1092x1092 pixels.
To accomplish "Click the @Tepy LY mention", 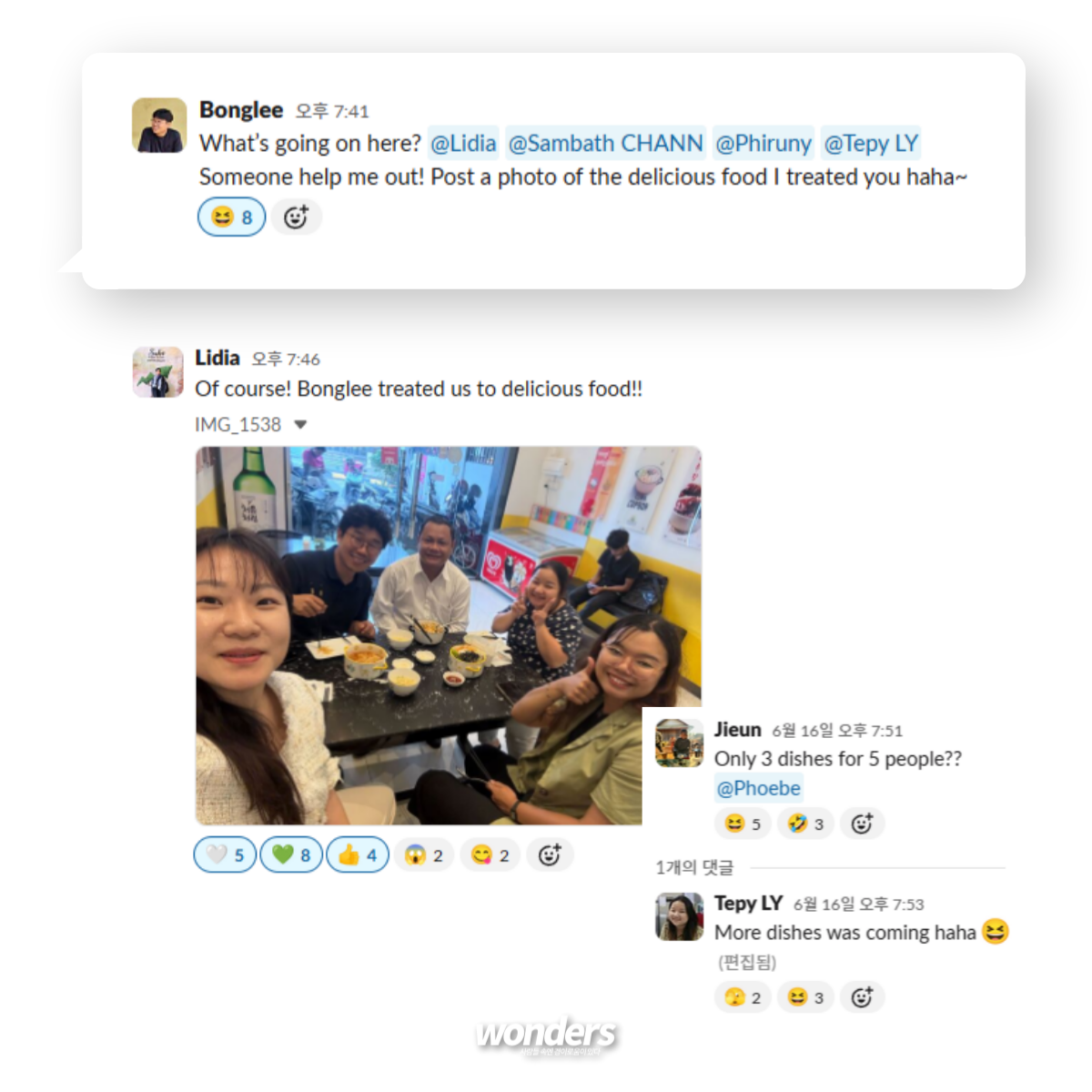I will tap(871, 144).
